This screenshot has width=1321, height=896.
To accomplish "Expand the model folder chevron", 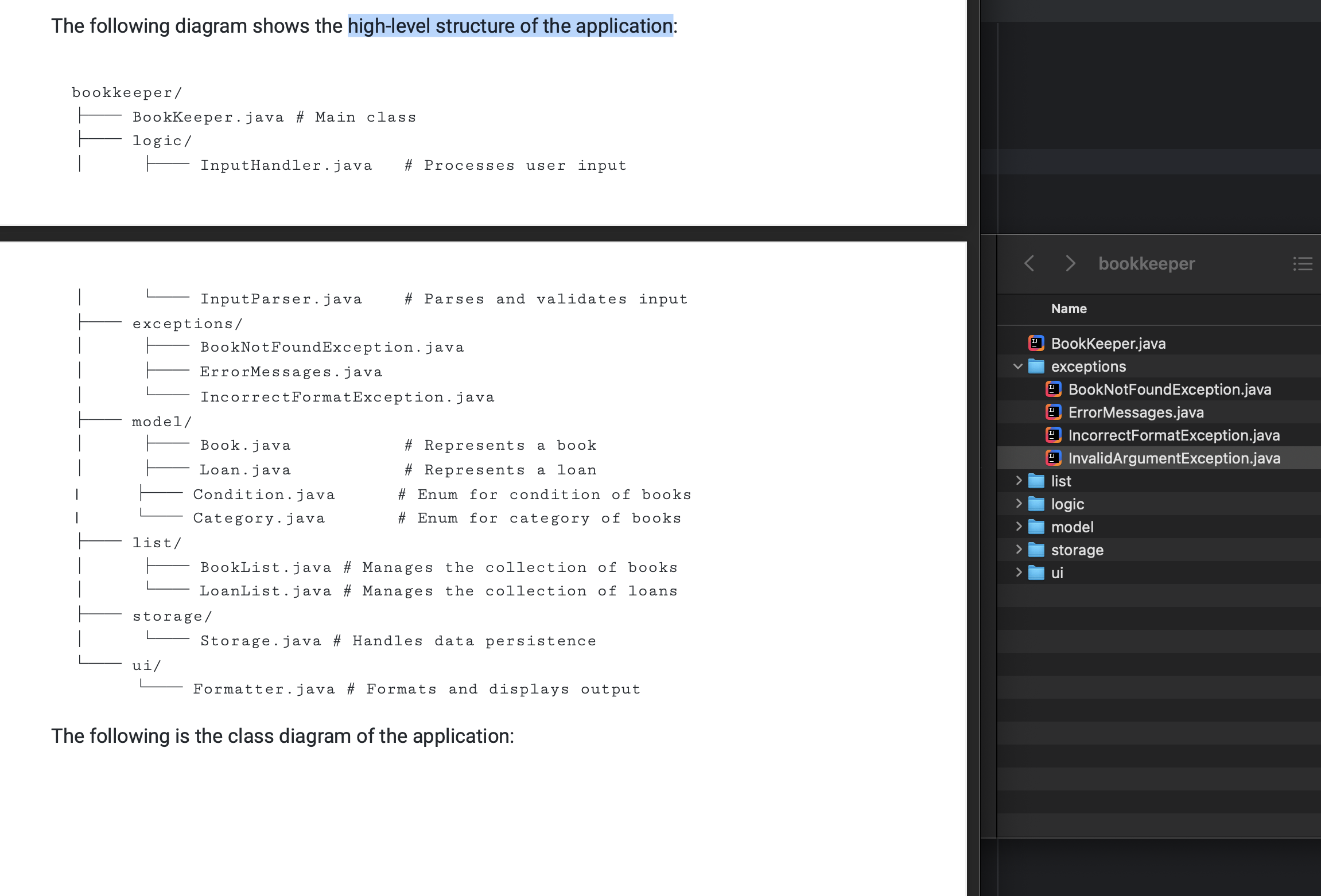I will click(1019, 527).
